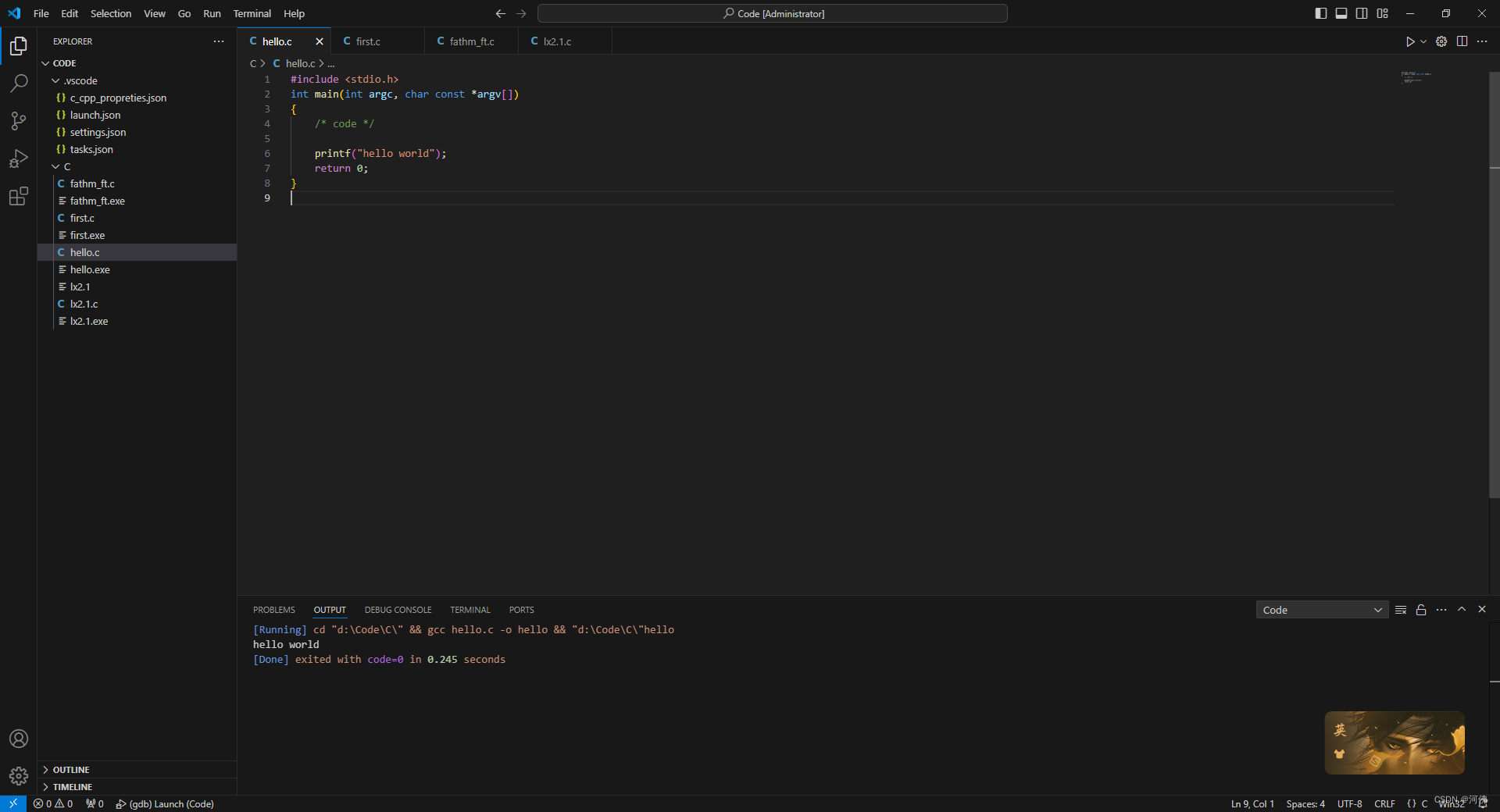
Task: Collapse the C folder in Explorer
Action: click(137, 166)
